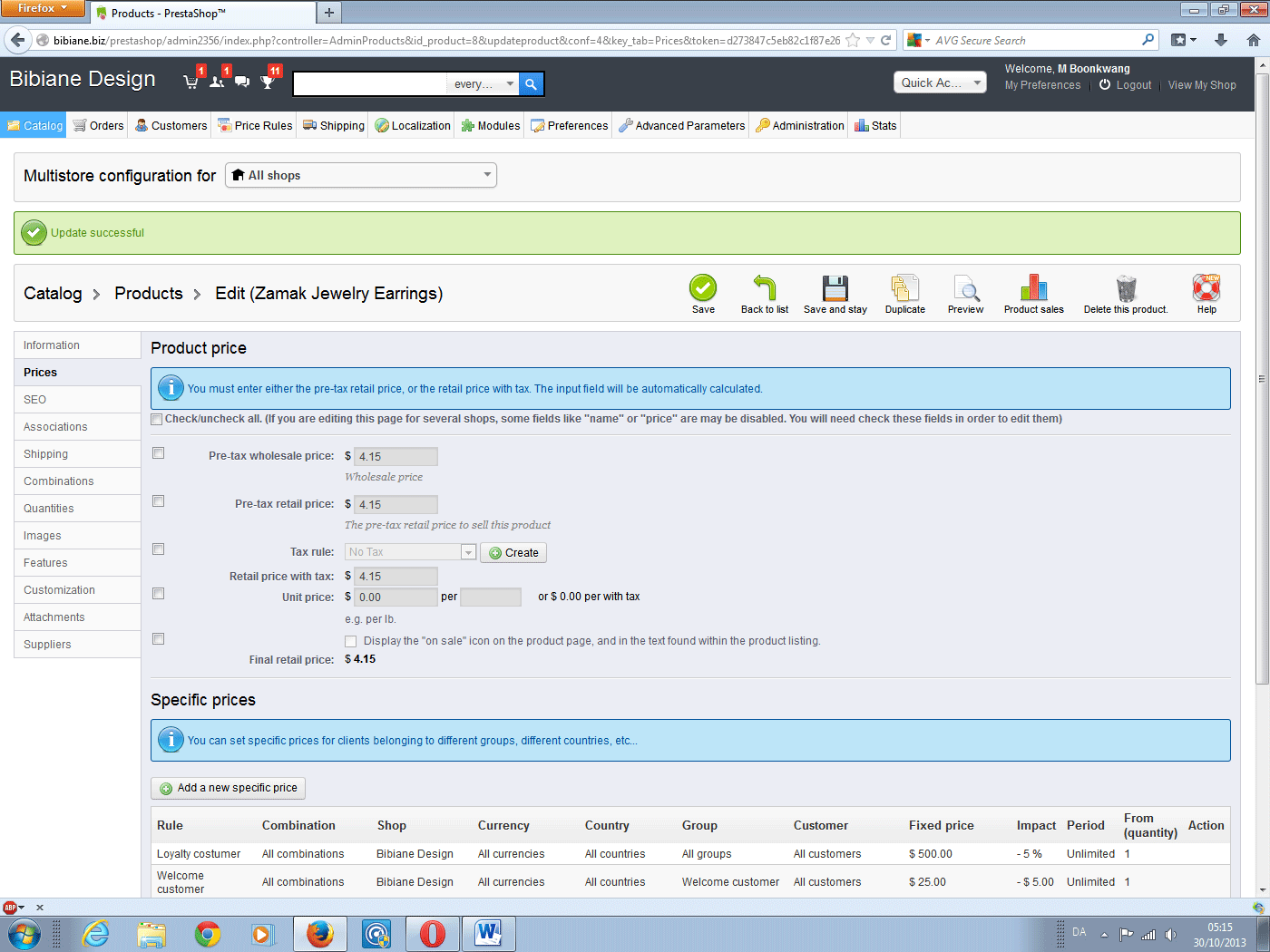Click the Pre-tax wholesale price input field
1270x952 pixels.
[x=396, y=456]
